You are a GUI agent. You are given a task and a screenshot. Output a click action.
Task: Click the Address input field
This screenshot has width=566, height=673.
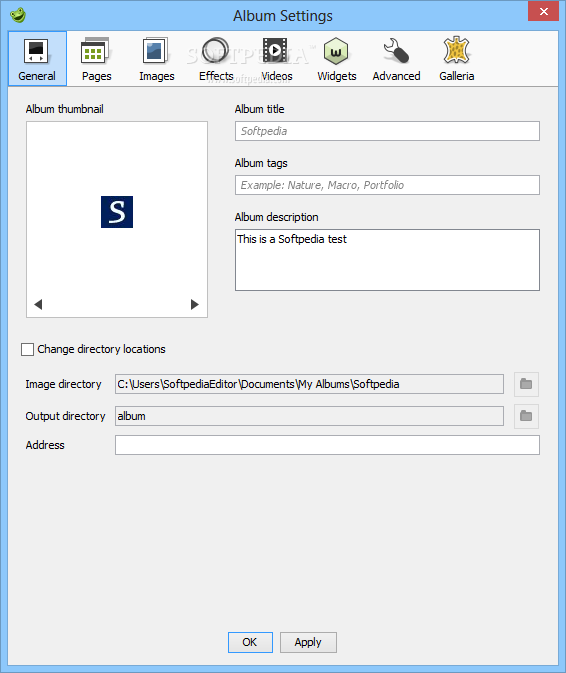[x=327, y=445]
